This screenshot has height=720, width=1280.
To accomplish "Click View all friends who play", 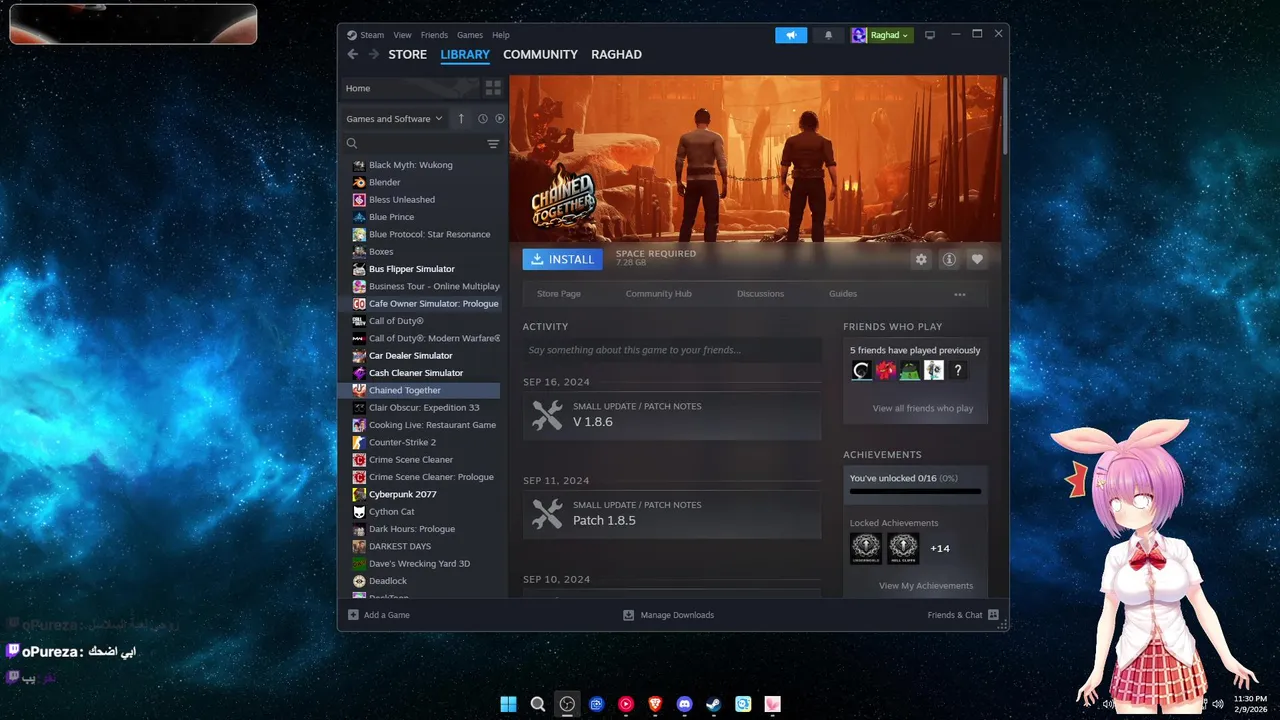I will [922, 408].
